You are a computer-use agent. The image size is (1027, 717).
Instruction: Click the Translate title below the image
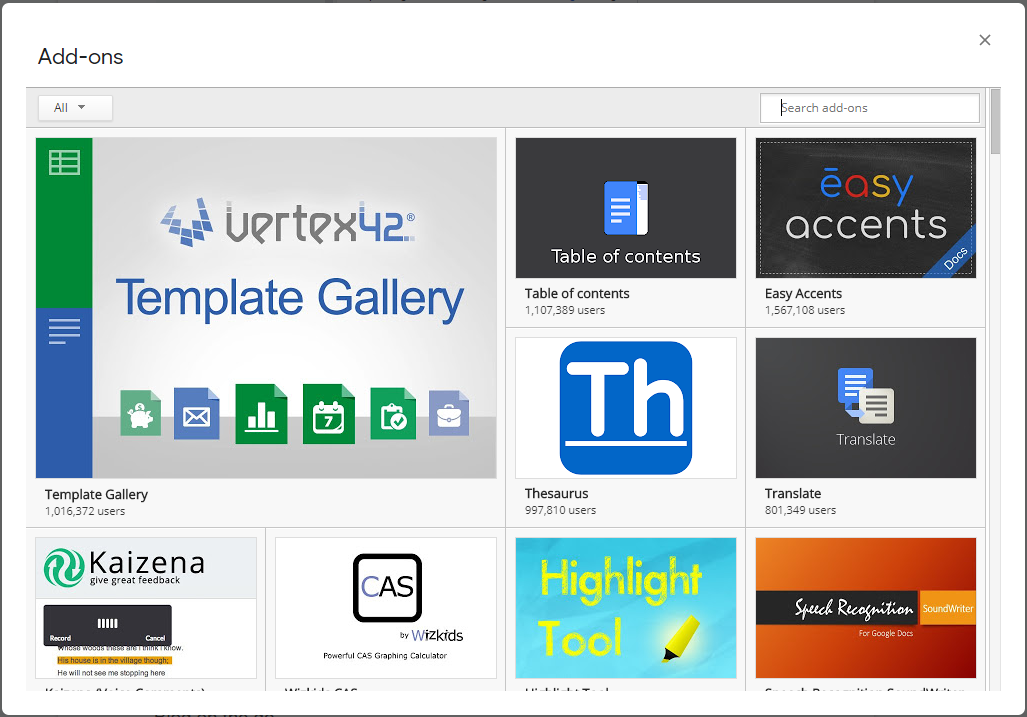pyautogui.click(x=793, y=494)
